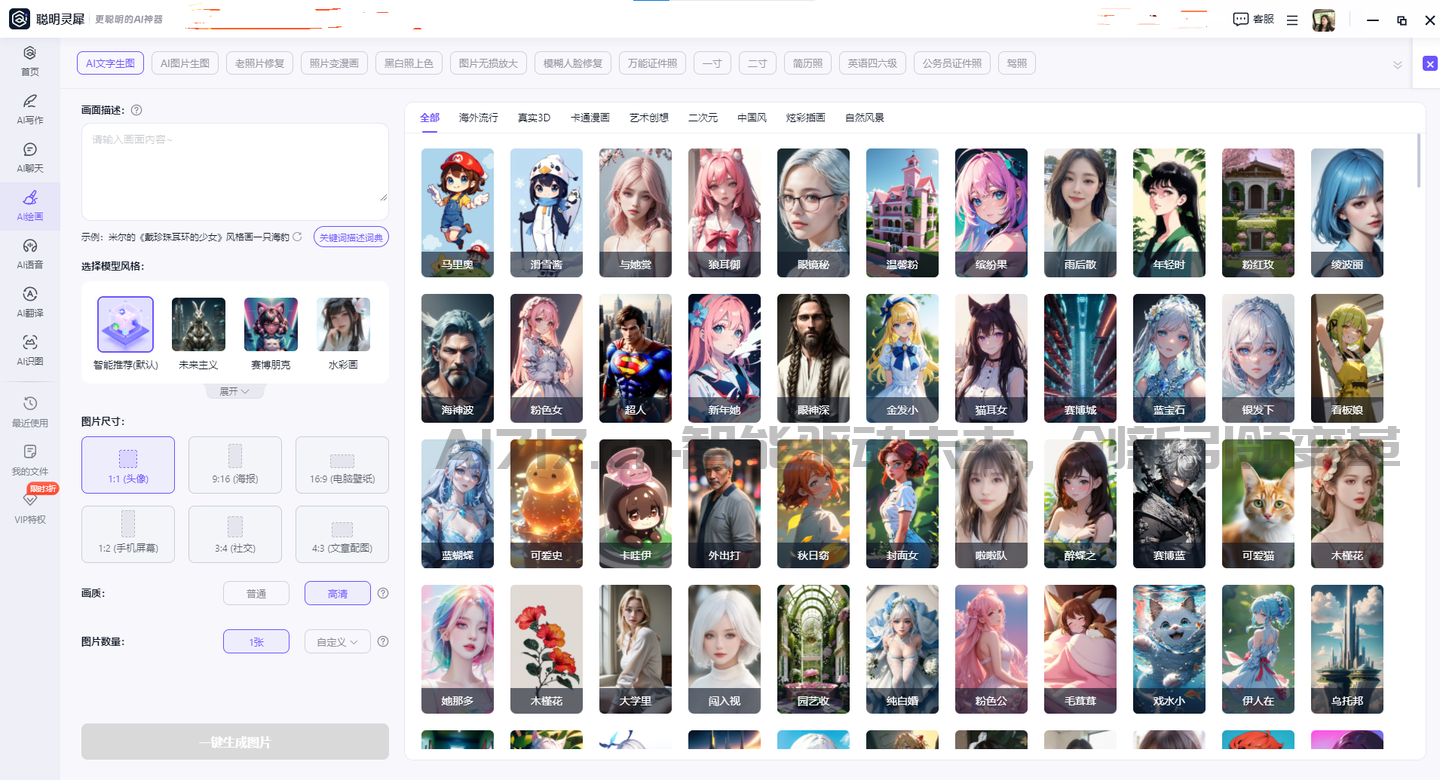Expand the top toolbar chevron
Viewport: 1440px width, 780px height.
tap(1397, 64)
